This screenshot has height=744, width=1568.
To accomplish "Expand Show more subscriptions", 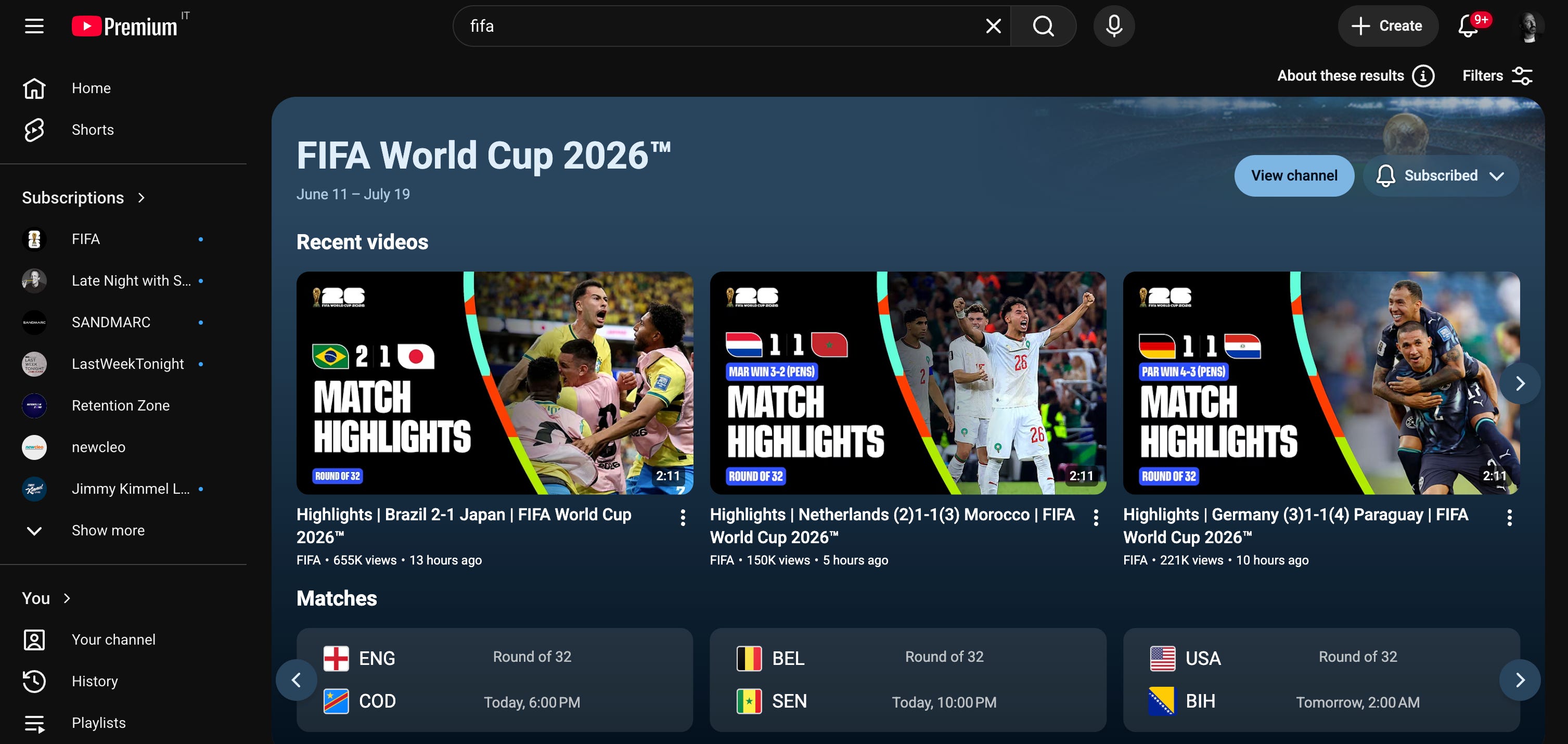I will (x=123, y=530).
